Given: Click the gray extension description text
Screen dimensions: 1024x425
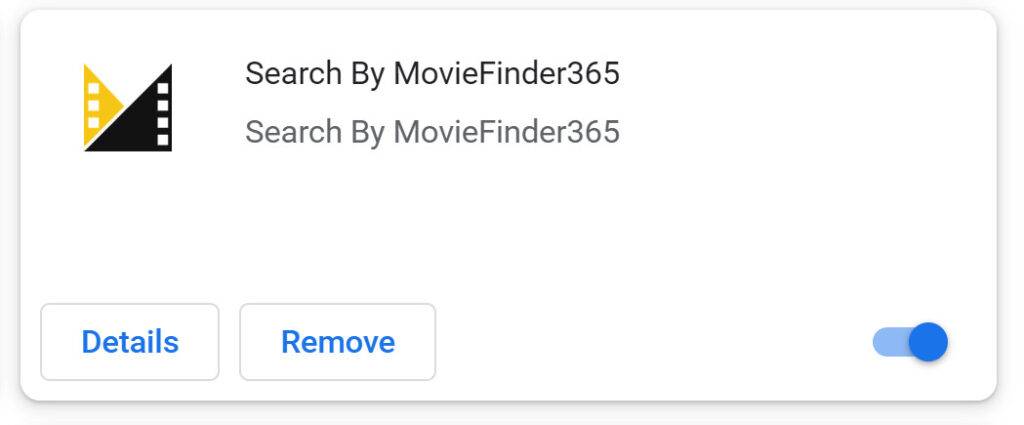Looking at the screenshot, I should [432, 132].
